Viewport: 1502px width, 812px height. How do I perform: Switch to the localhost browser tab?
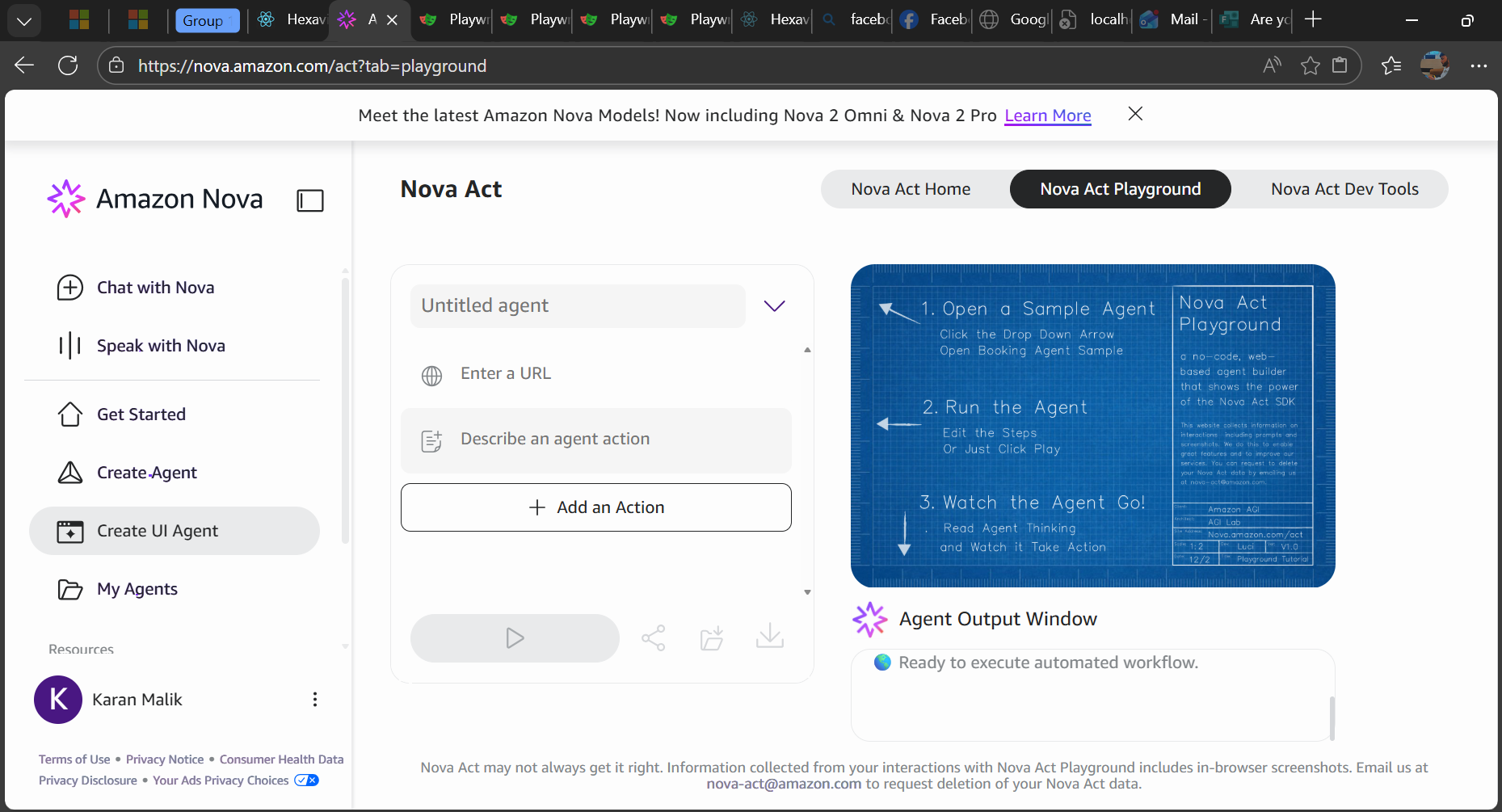1094,19
